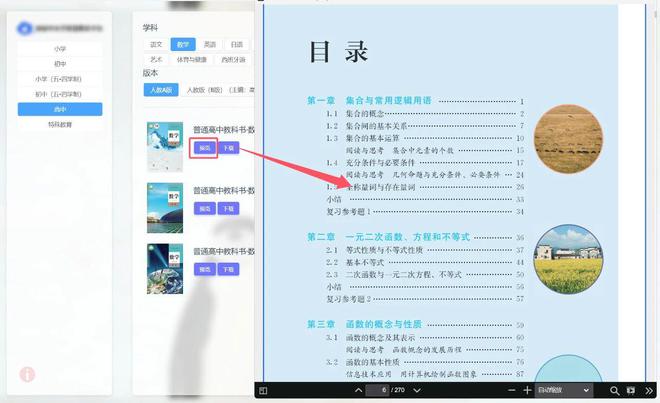Select the 人教A版 edition tab
660x403 pixels.
161,90
